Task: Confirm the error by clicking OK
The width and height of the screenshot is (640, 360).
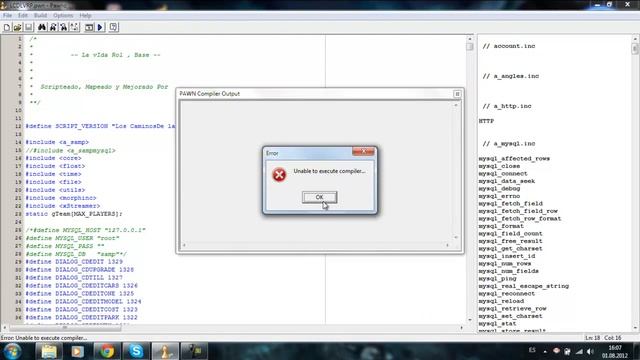Action: click(320, 197)
